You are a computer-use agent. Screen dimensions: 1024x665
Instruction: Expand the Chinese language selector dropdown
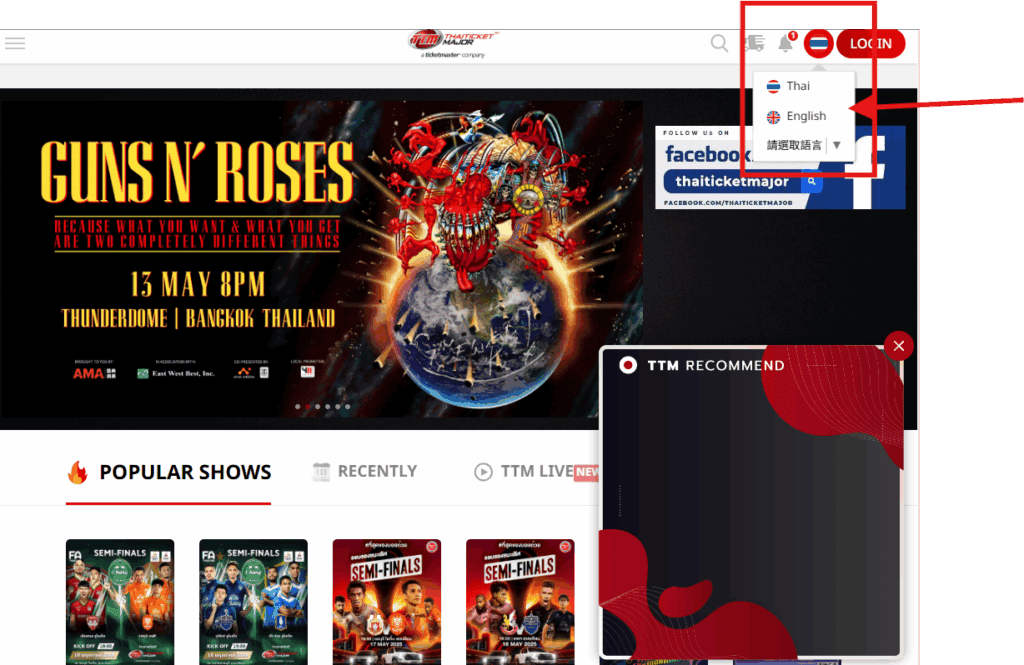pyautogui.click(x=837, y=145)
